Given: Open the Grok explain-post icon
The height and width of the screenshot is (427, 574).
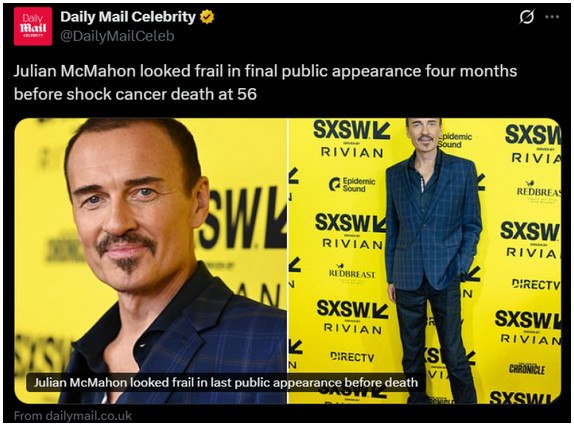Looking at the screenshot, I should 526,16.
